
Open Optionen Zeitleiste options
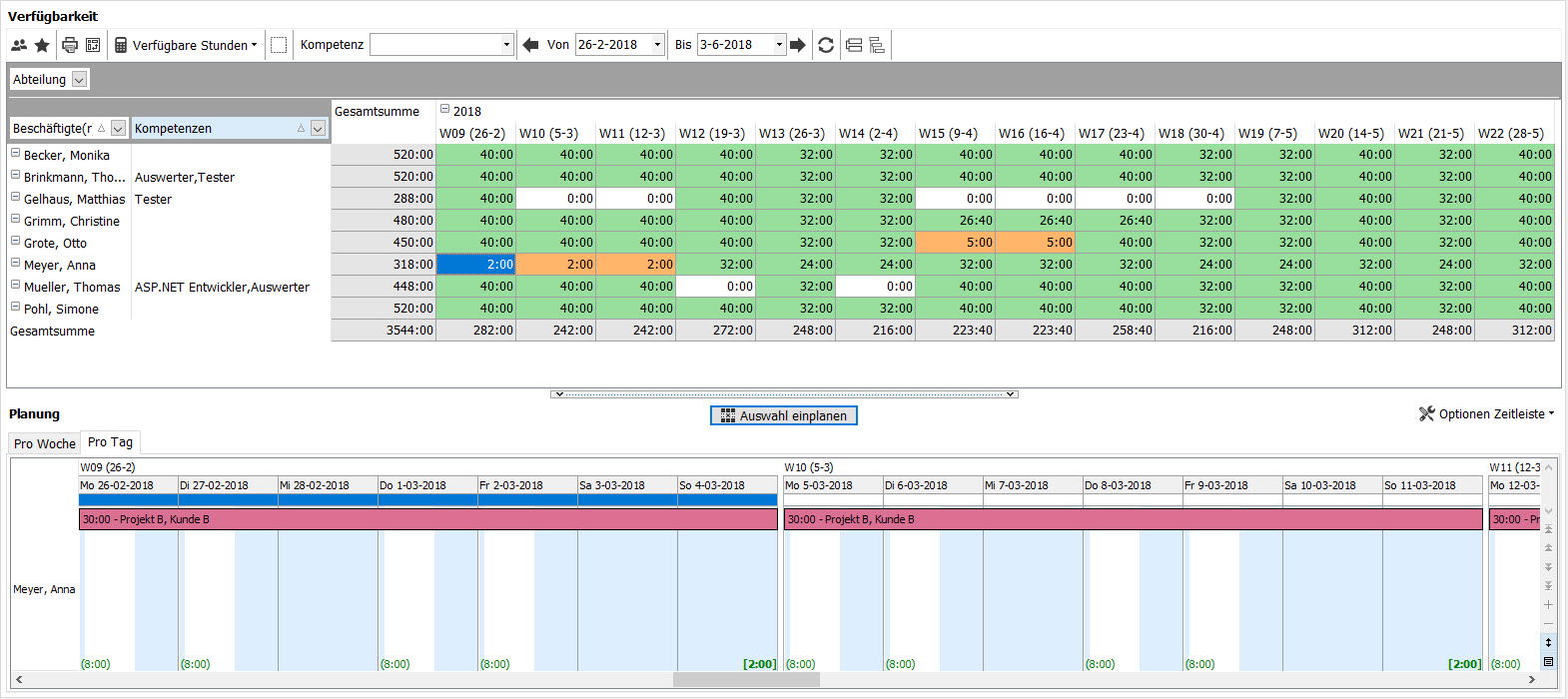tap(1487, 414)
